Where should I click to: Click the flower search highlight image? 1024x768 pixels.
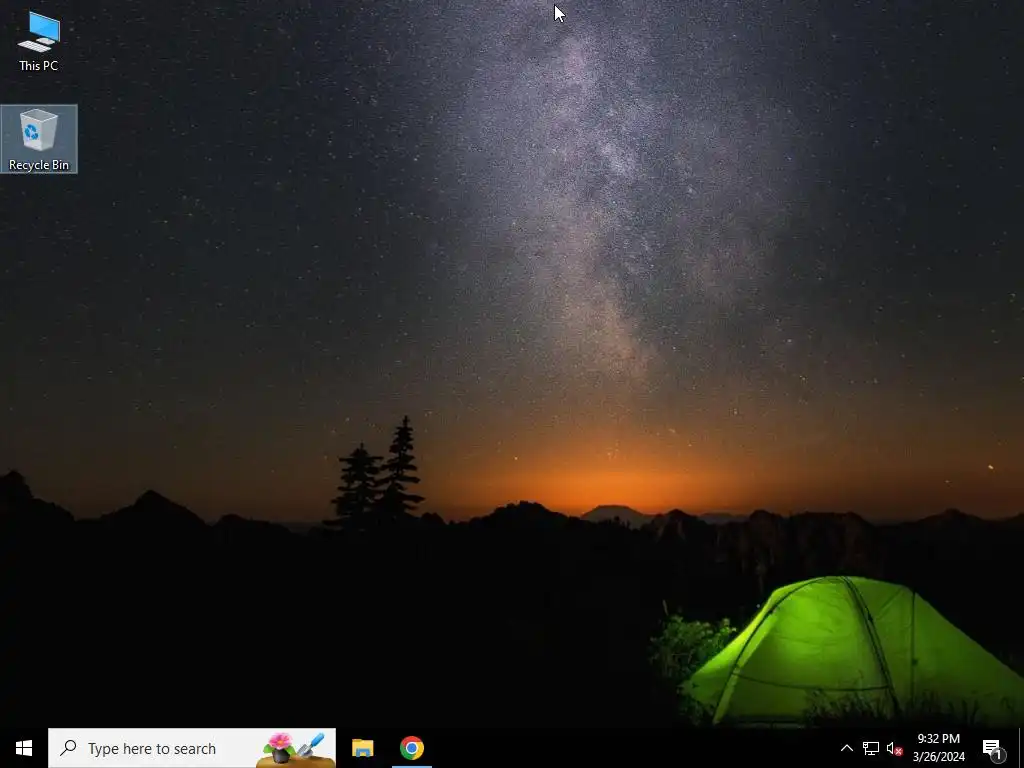(x=295, y=748)
